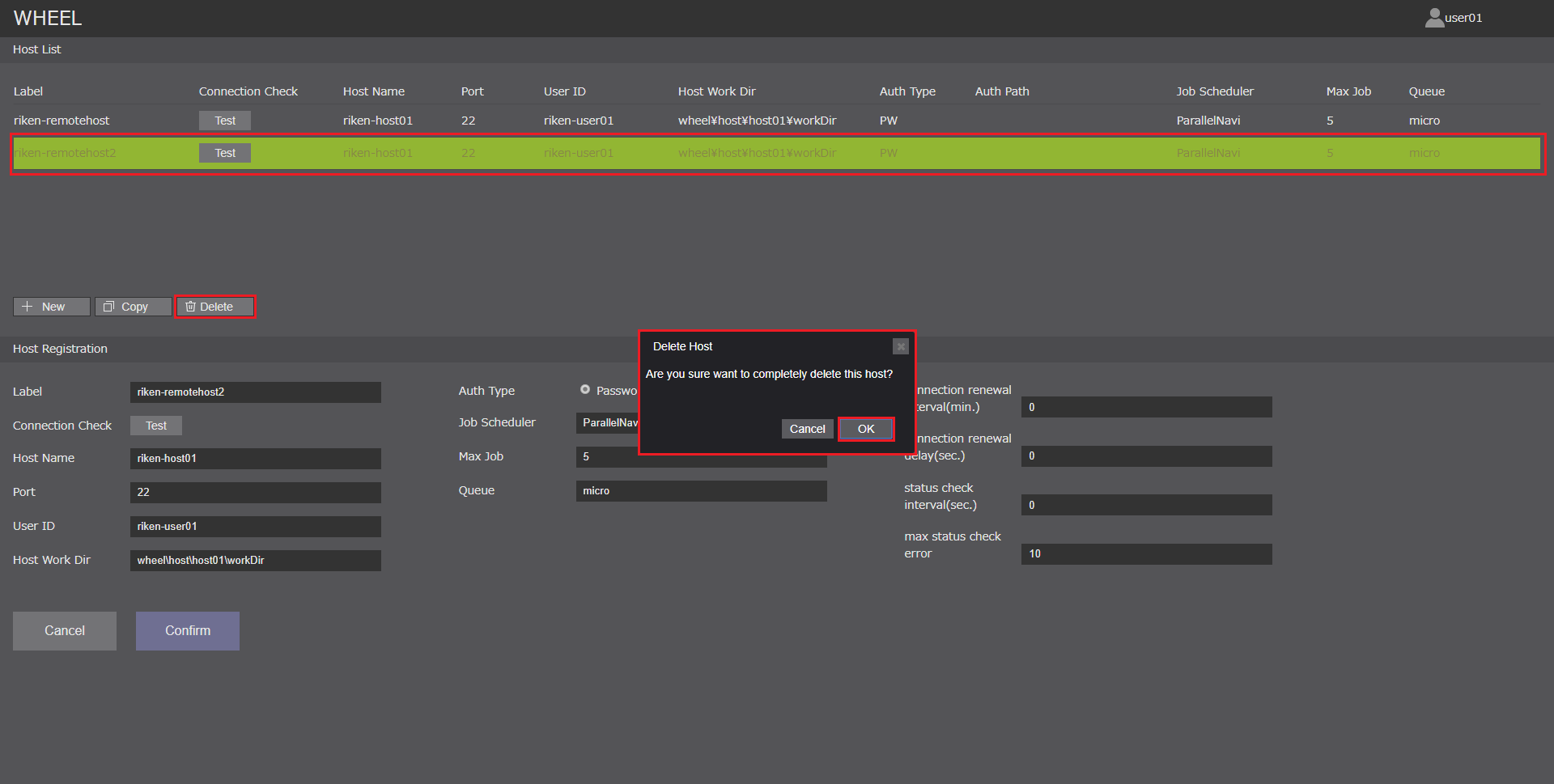Open the Job Scheduler dropdown

pyautogui.click(x=608, y=423)
